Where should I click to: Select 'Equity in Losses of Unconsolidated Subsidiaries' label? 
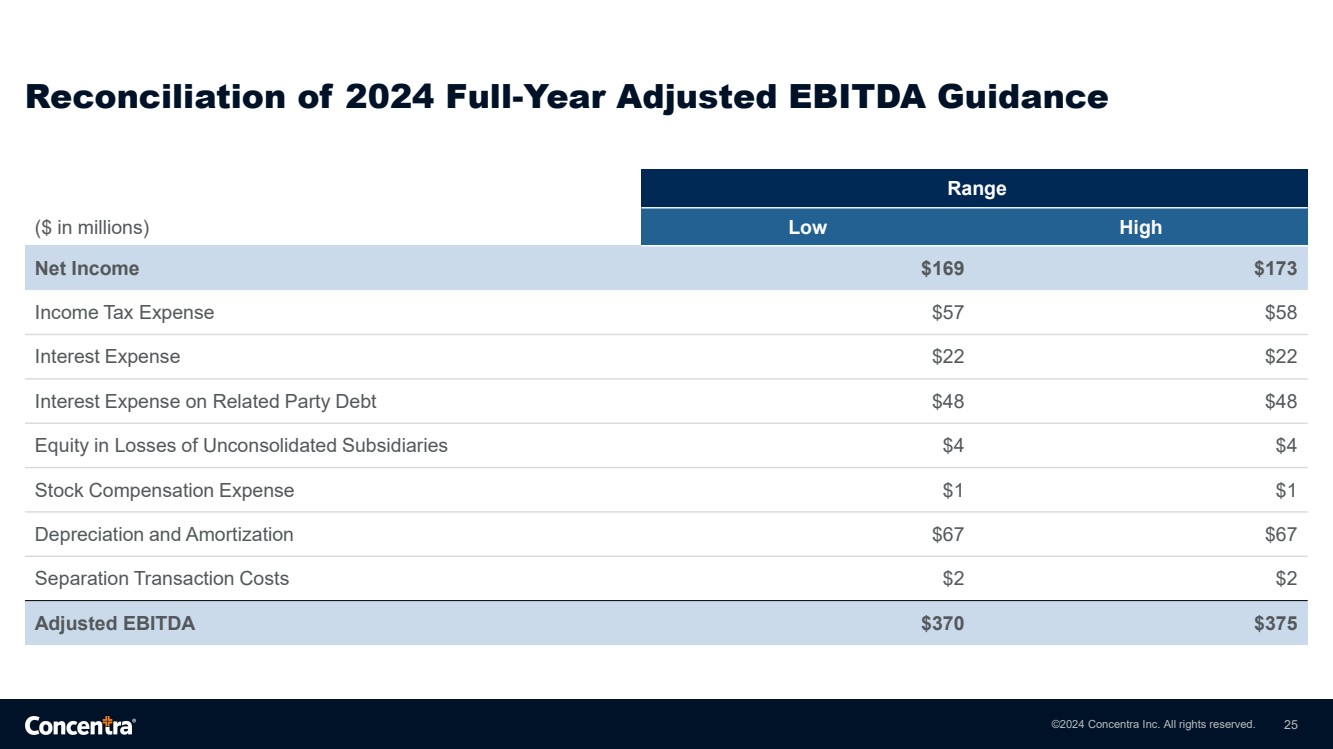[241, 446]
